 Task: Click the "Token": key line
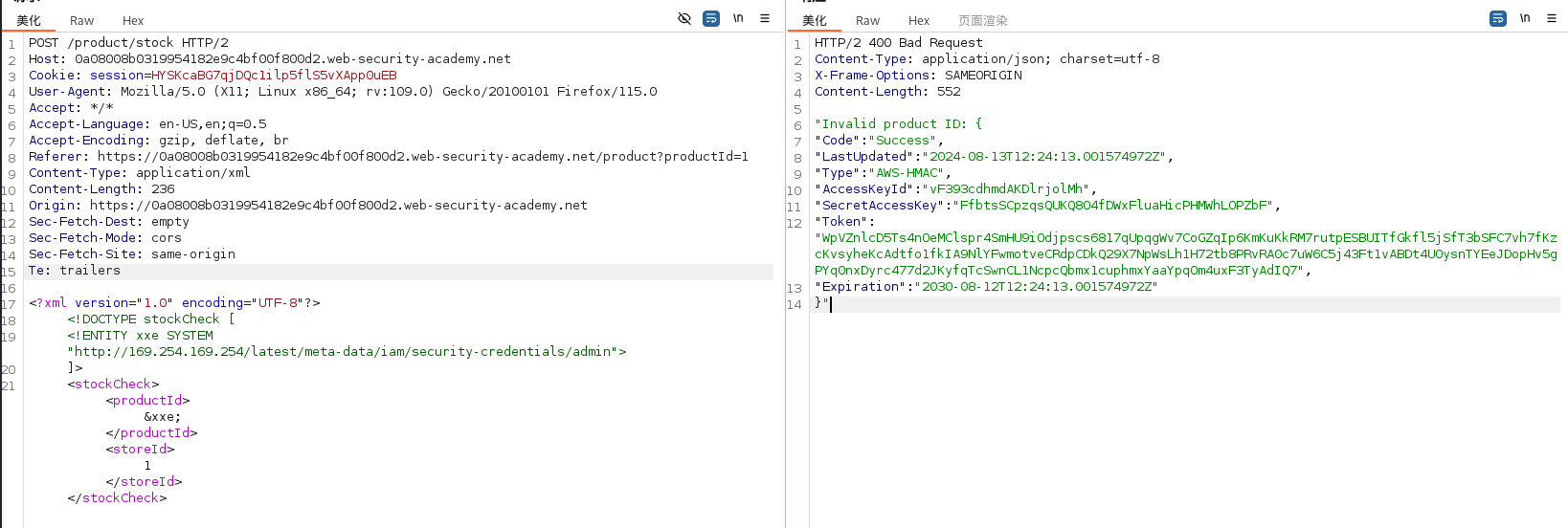pos(845,221)
